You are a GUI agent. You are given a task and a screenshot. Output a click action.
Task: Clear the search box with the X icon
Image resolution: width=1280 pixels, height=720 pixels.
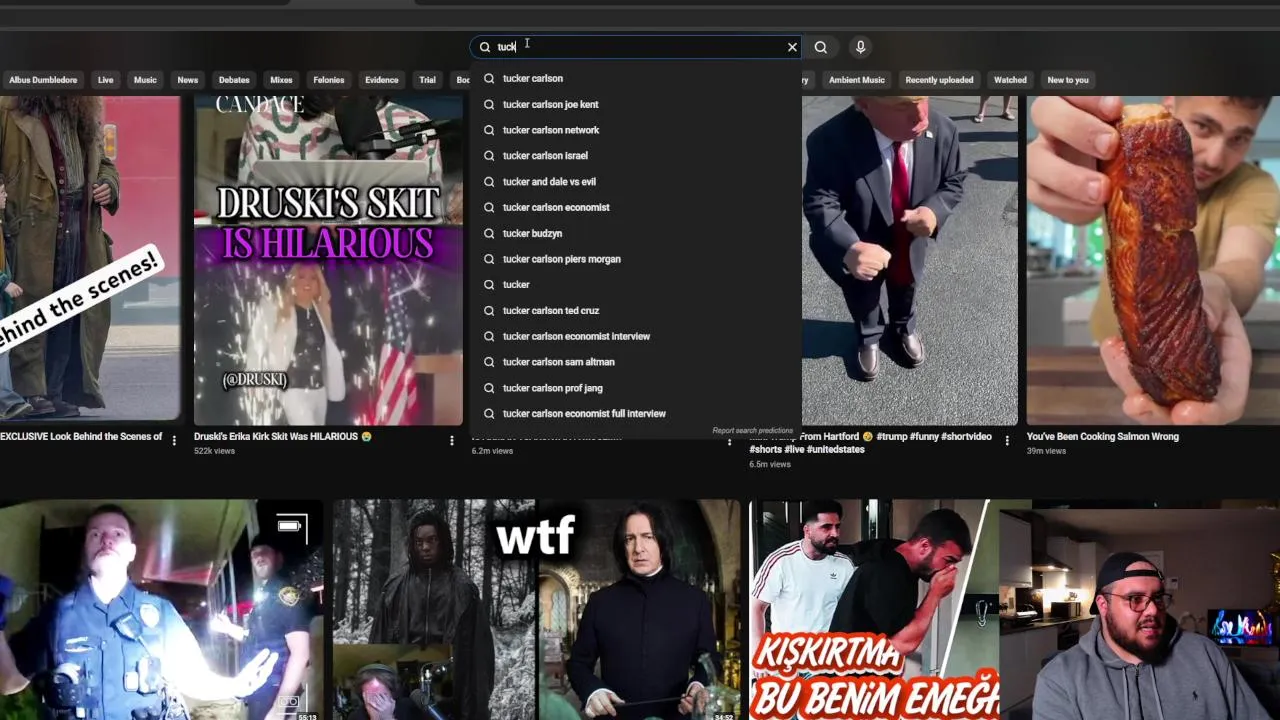(792, 47)
